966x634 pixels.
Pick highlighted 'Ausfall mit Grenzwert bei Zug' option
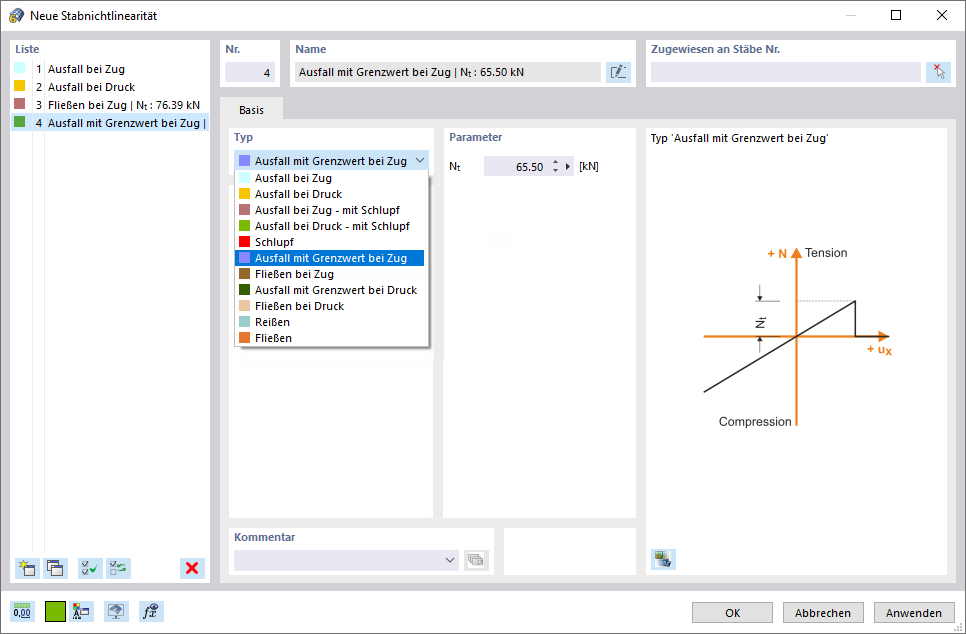click(331, 258)
